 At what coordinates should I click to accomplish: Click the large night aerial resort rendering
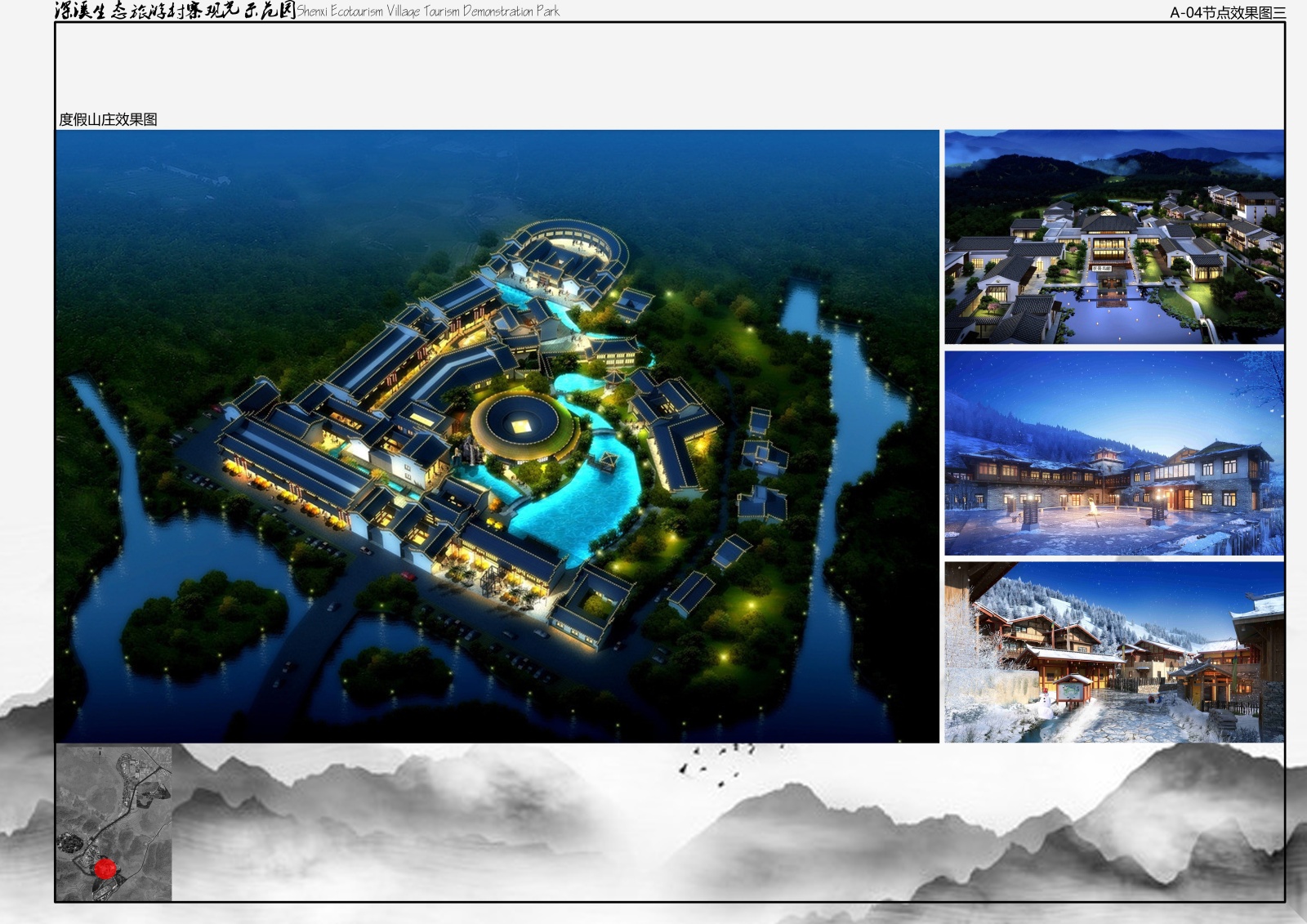pyautogui.click(x=497, y=436)
